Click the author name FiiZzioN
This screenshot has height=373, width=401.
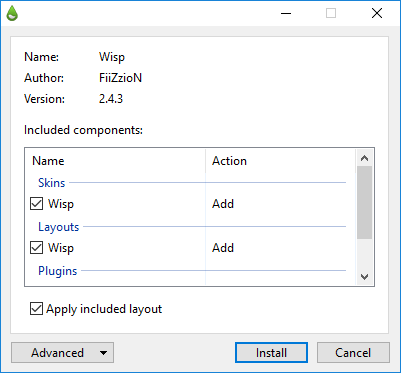click(120, 78)
